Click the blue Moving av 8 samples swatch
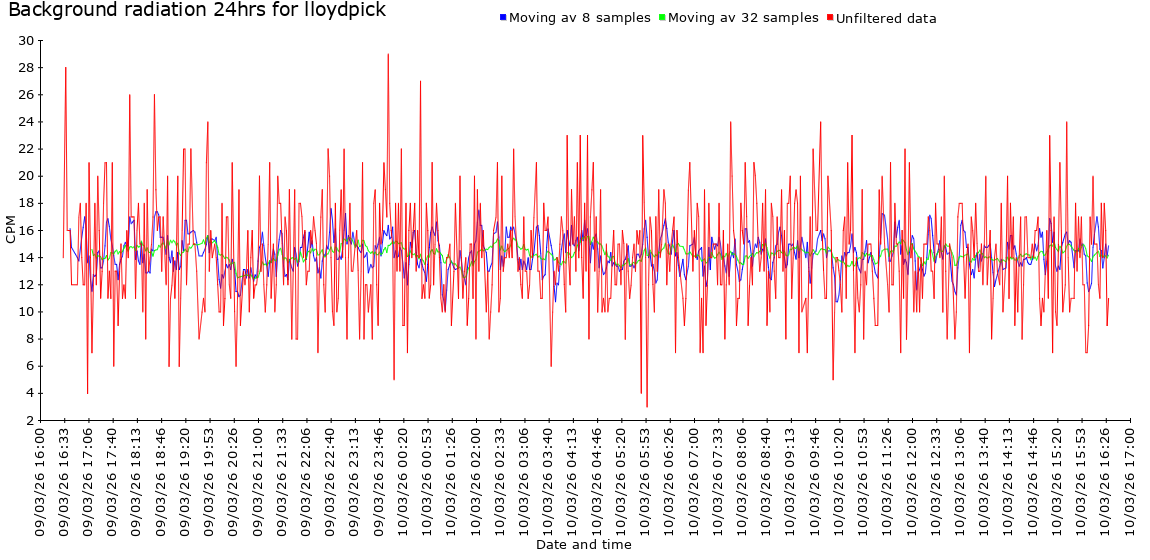Image resolution: width=1150 pixels, height=560 pixels. coord(503,18)
